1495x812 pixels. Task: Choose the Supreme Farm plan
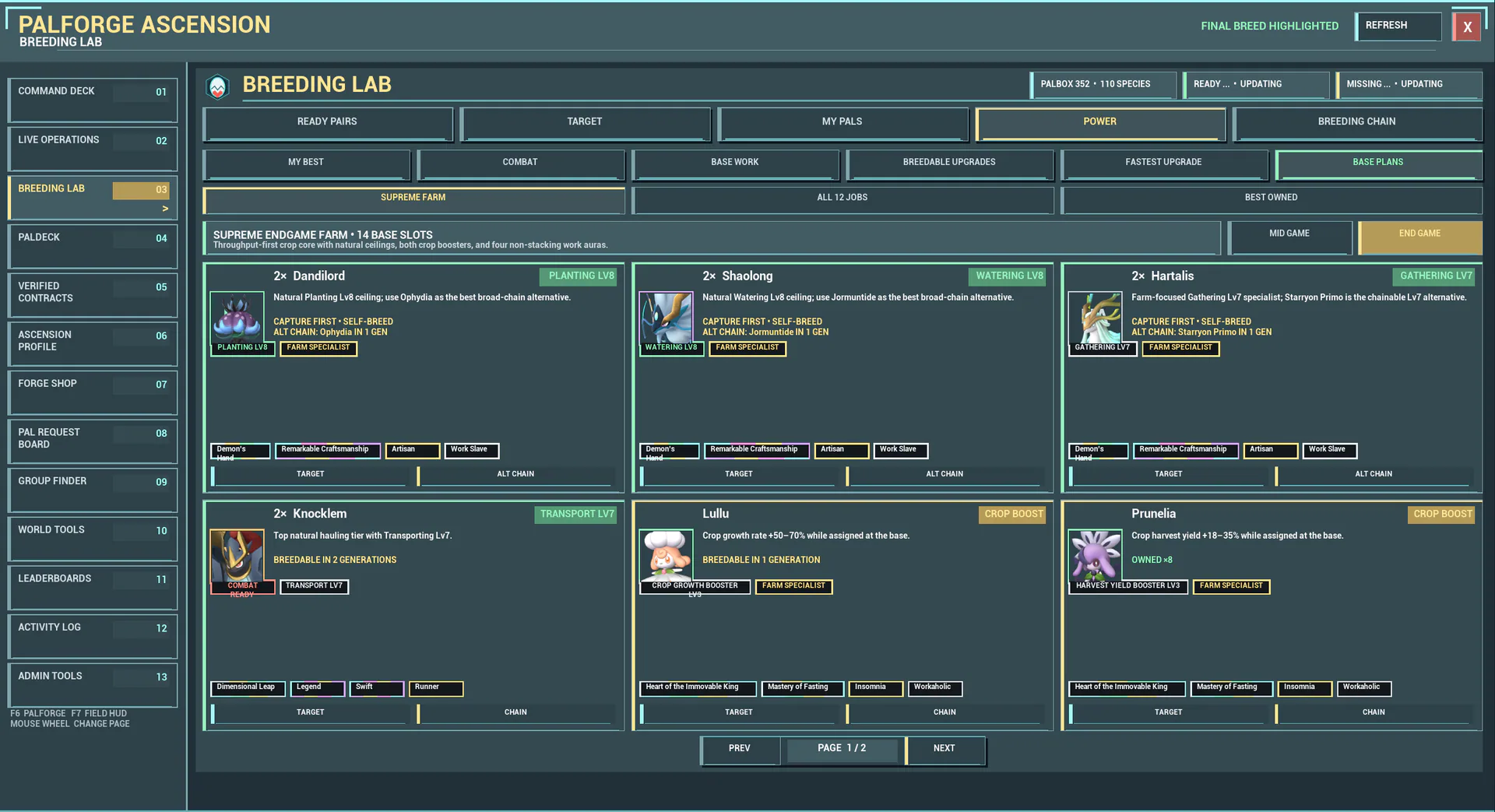[413, 200]
